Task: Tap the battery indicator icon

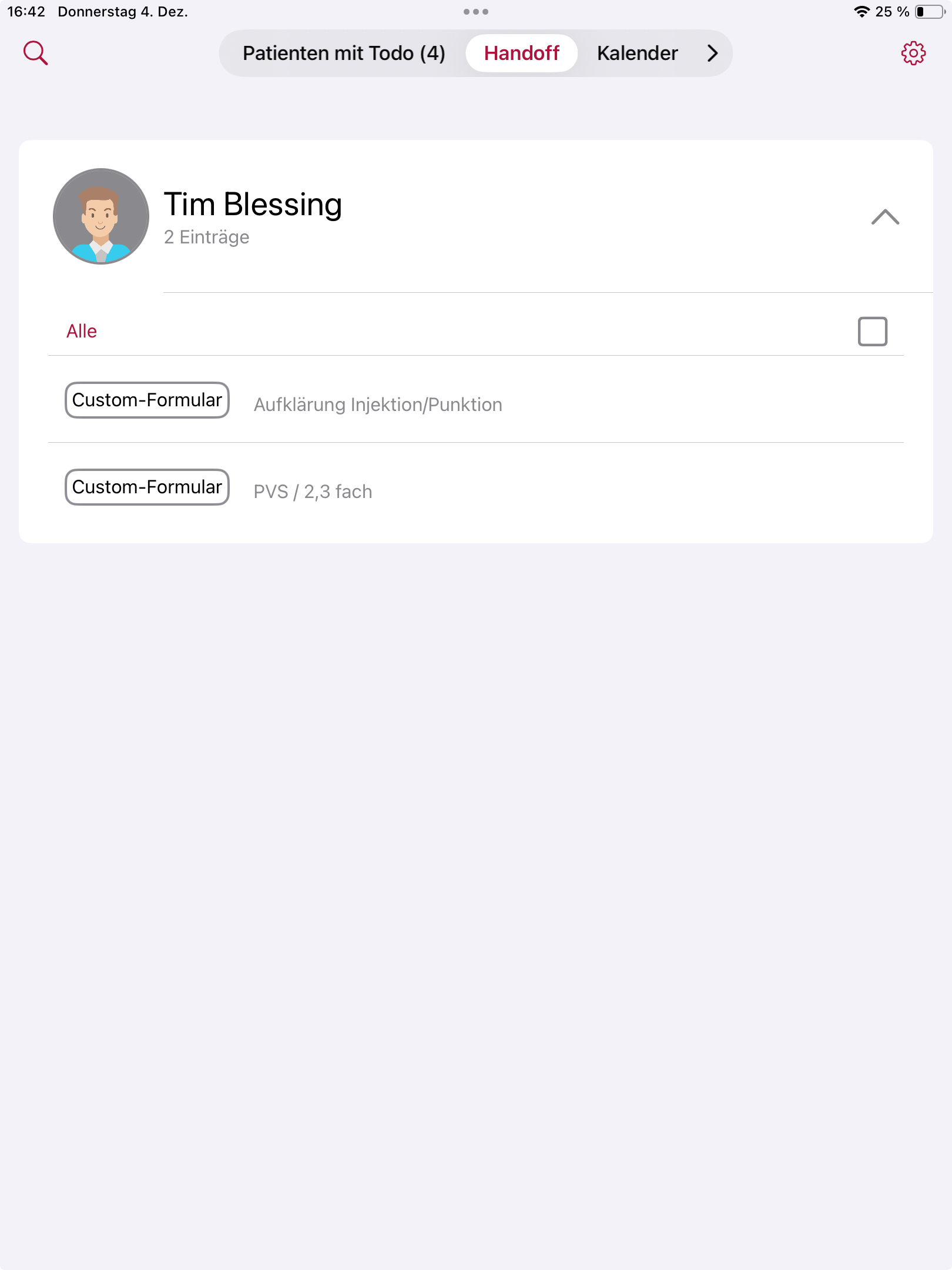Action: pyautogui.click(x=930, y=12)
